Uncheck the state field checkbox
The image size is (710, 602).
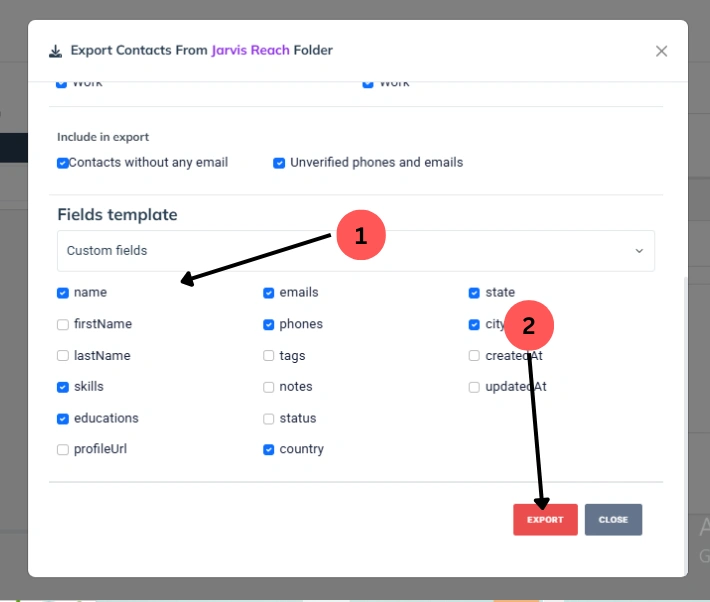click(x=475, y=293)
